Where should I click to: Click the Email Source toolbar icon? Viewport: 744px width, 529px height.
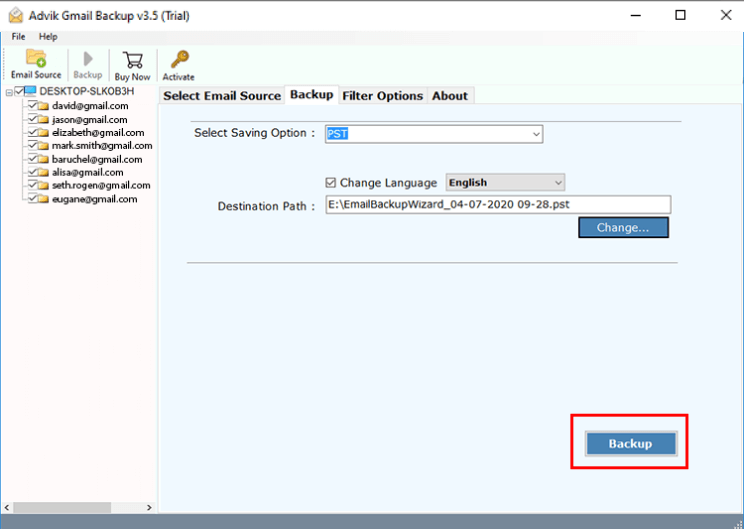pos(36,58)
